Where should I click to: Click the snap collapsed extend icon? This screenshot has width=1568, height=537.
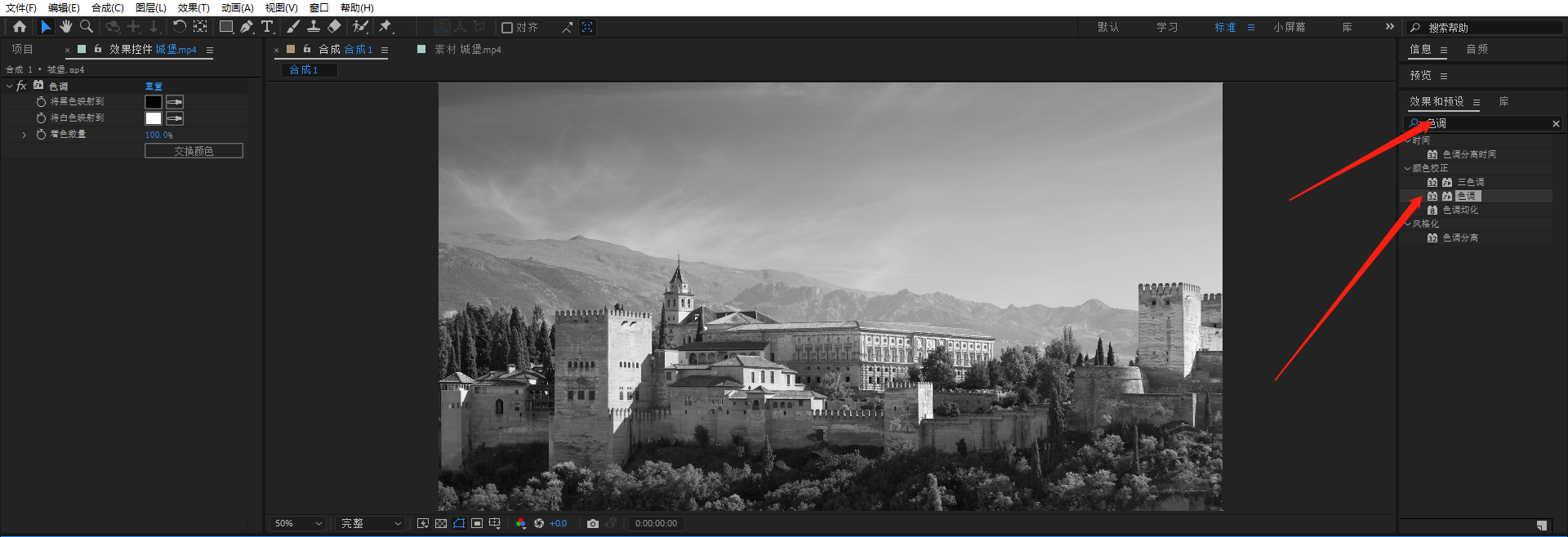pos(568,28)
